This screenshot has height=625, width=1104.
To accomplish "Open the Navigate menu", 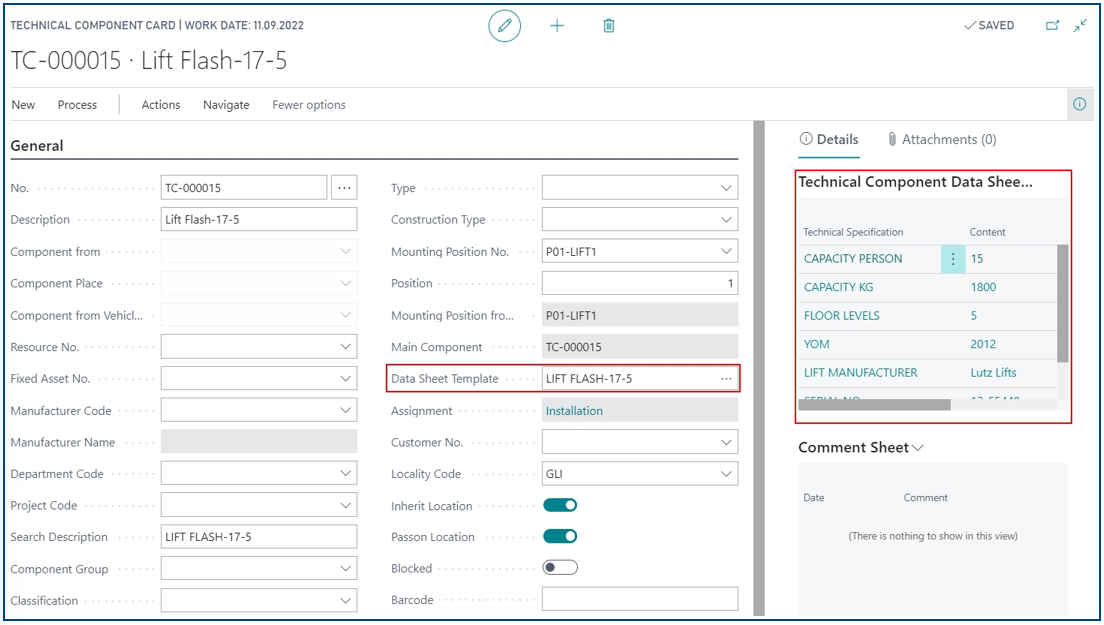I will (226, 105).
